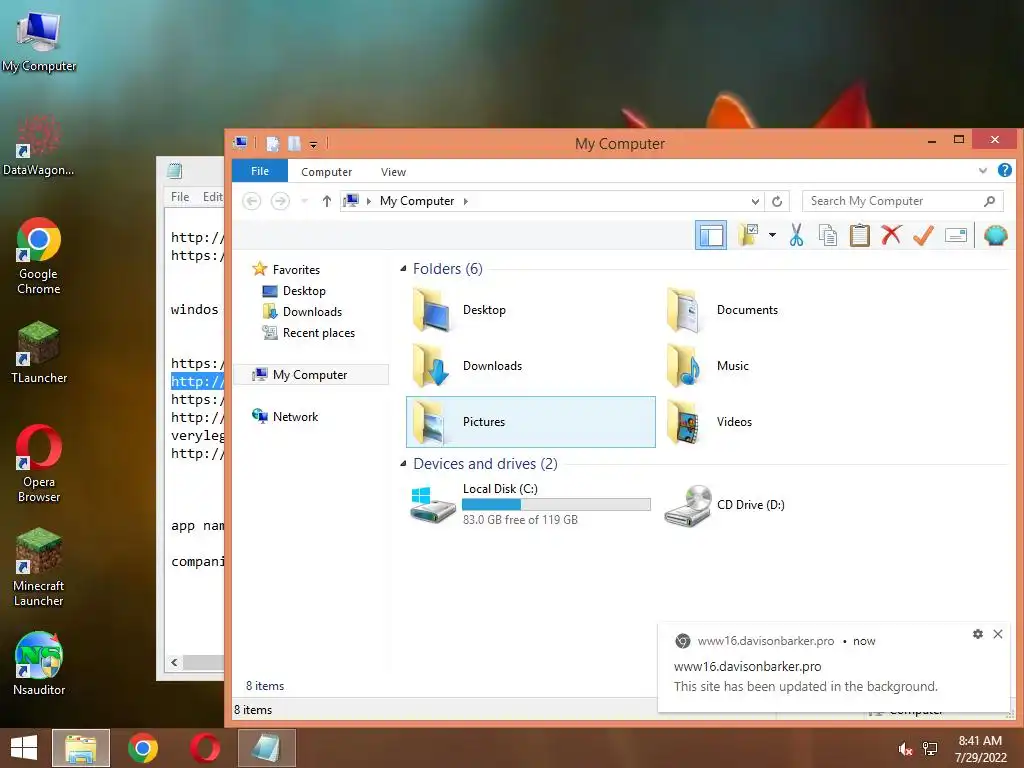The image size is (1024, 768).
Task: Click Opera Browser desktop shortcut
Action: (39, 464)
